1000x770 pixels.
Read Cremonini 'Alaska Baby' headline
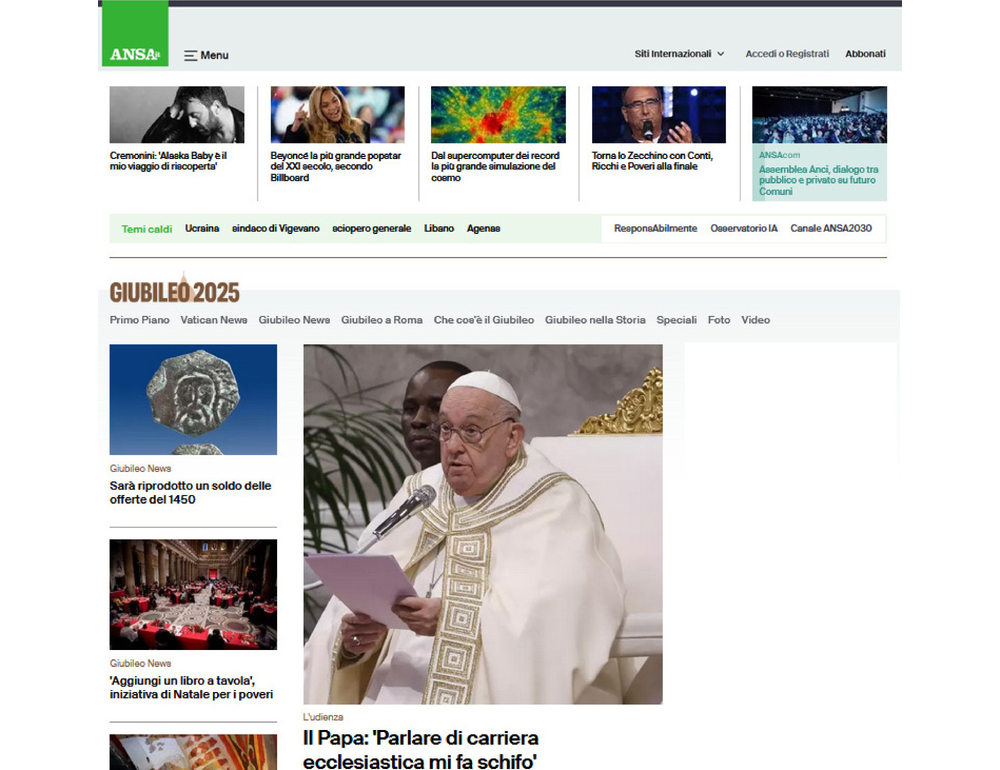click(x=168, y=161)
